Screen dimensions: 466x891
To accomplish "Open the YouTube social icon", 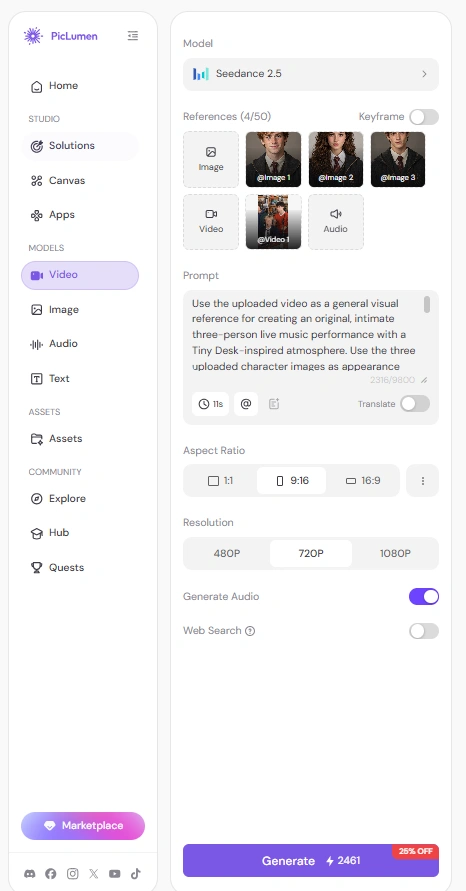I will pos(115,874).
